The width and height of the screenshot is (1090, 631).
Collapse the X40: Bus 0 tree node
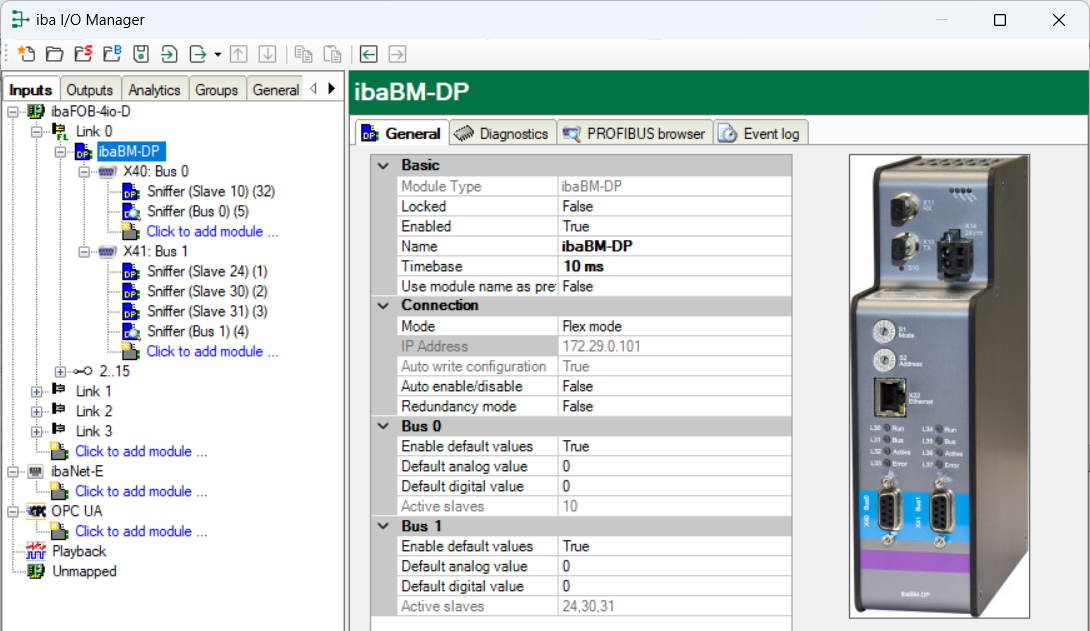[x=84, y=171]
